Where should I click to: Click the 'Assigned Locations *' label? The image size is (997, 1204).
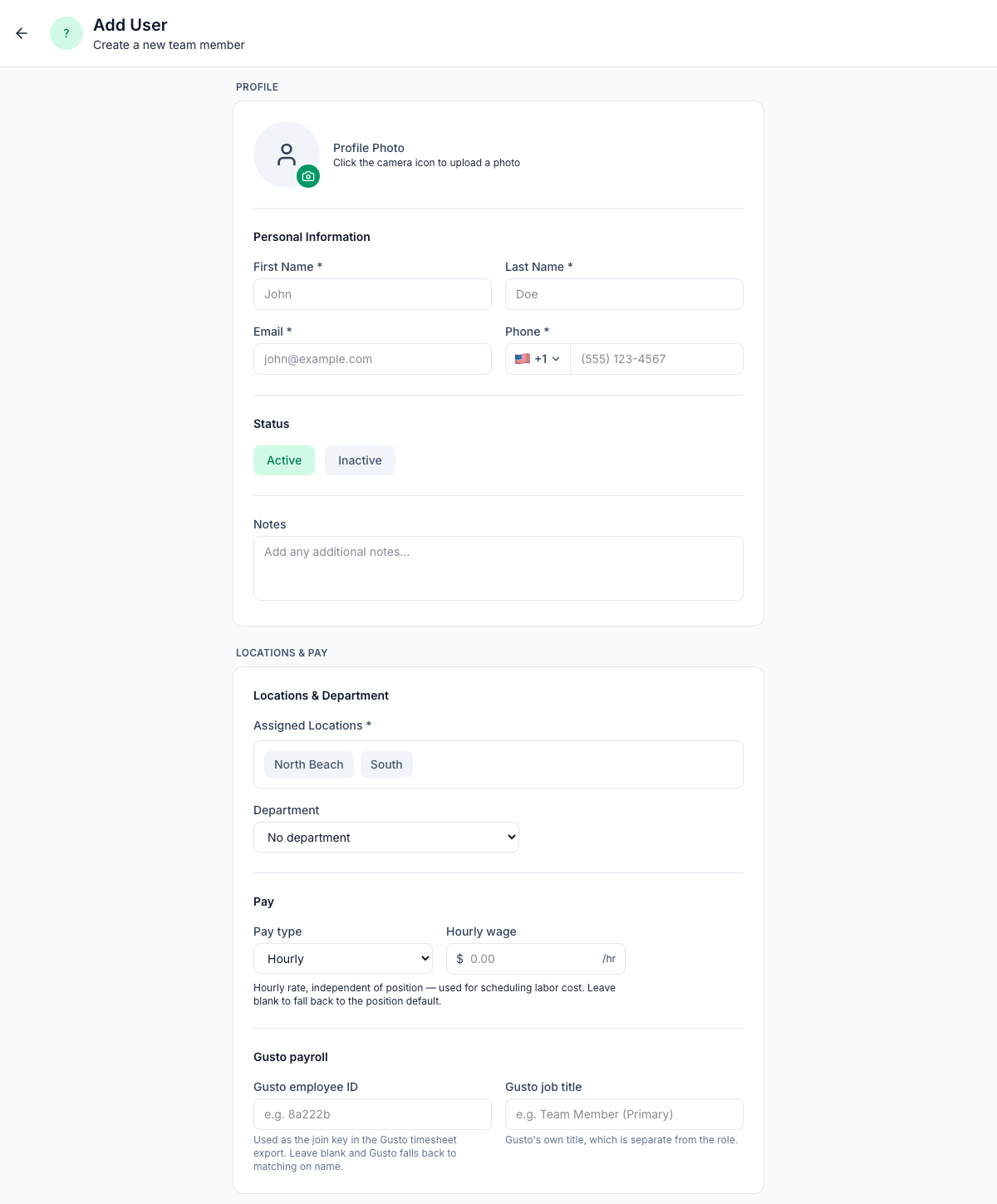pyautogui.click(x=312, y=725)
